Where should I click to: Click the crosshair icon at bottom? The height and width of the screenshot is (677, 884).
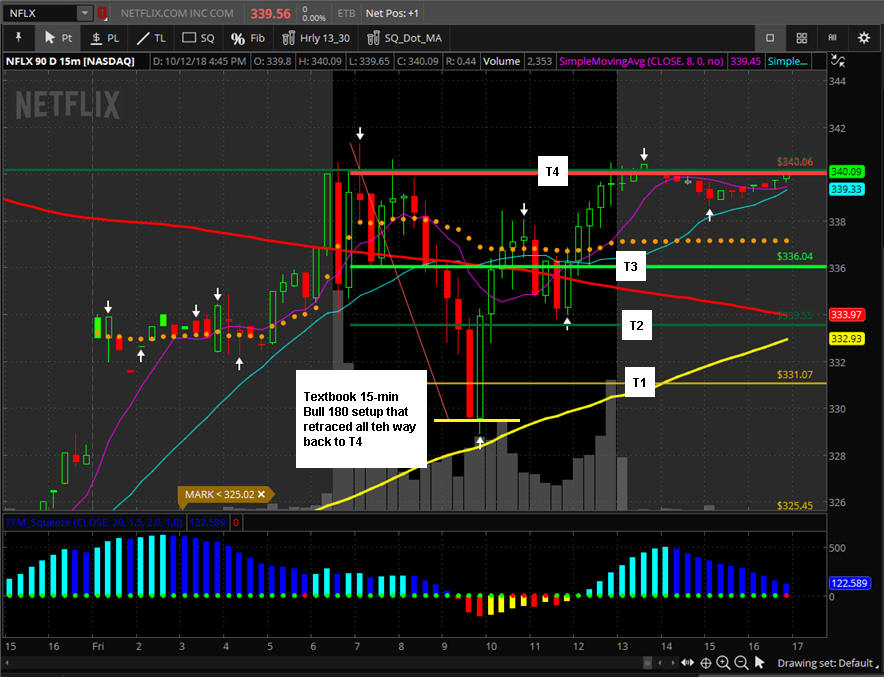tap(705, 663)
